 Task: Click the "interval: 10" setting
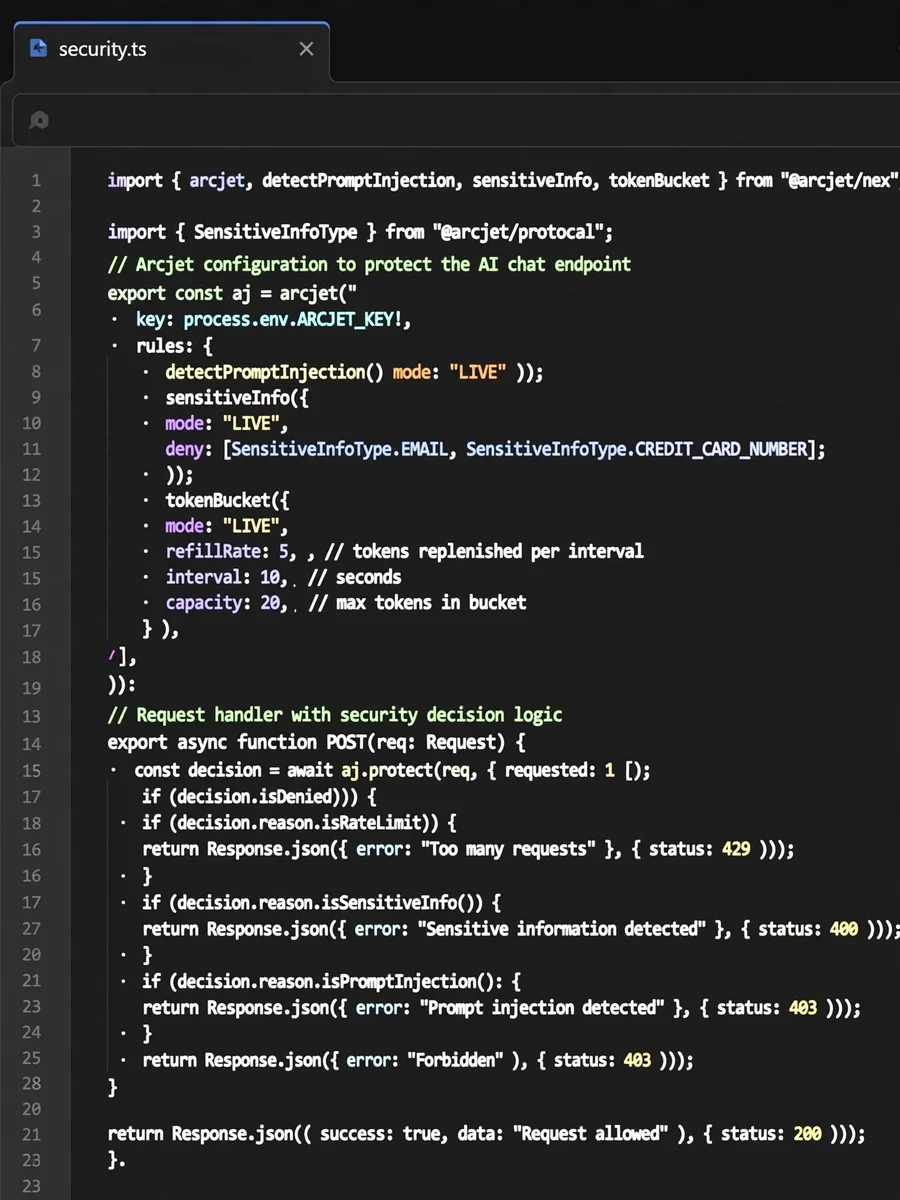(x=225, y=577)
